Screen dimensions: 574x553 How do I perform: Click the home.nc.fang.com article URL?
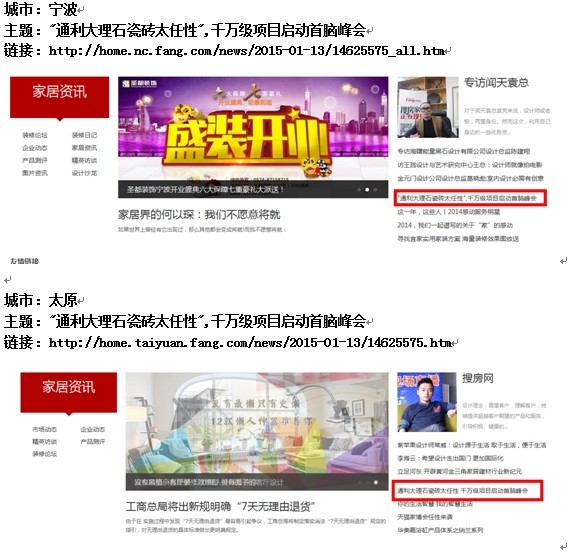point(246,51)
